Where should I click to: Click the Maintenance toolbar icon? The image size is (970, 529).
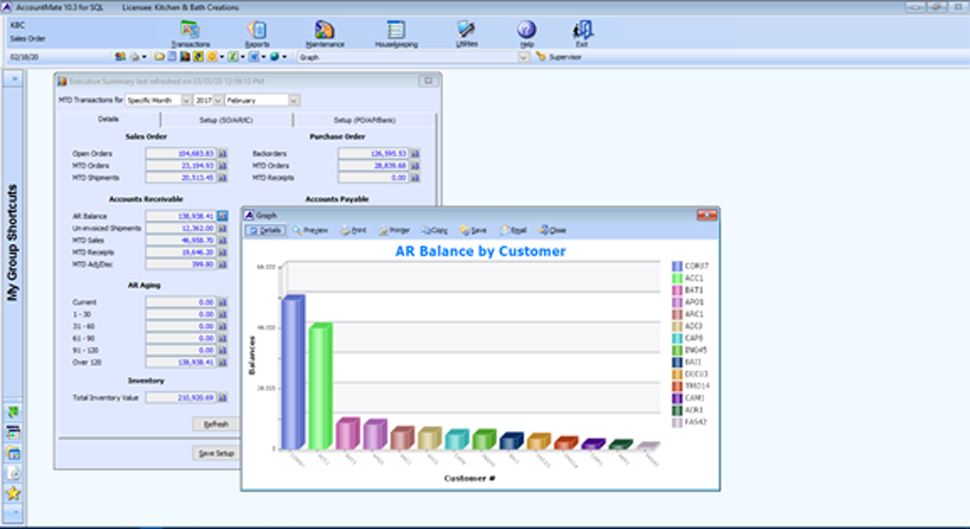324,32
